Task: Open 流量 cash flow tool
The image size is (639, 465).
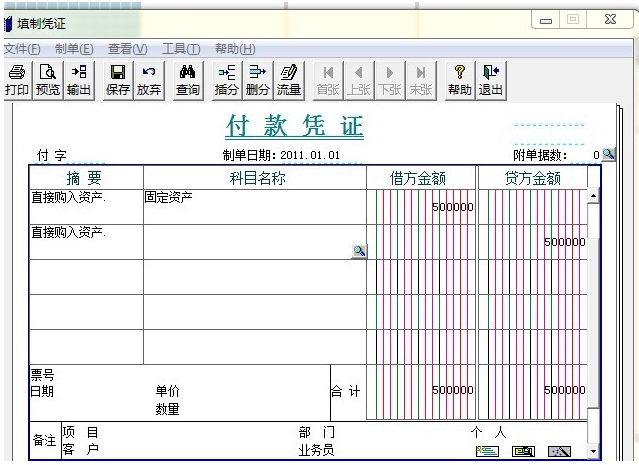Action: click(289, 80)
